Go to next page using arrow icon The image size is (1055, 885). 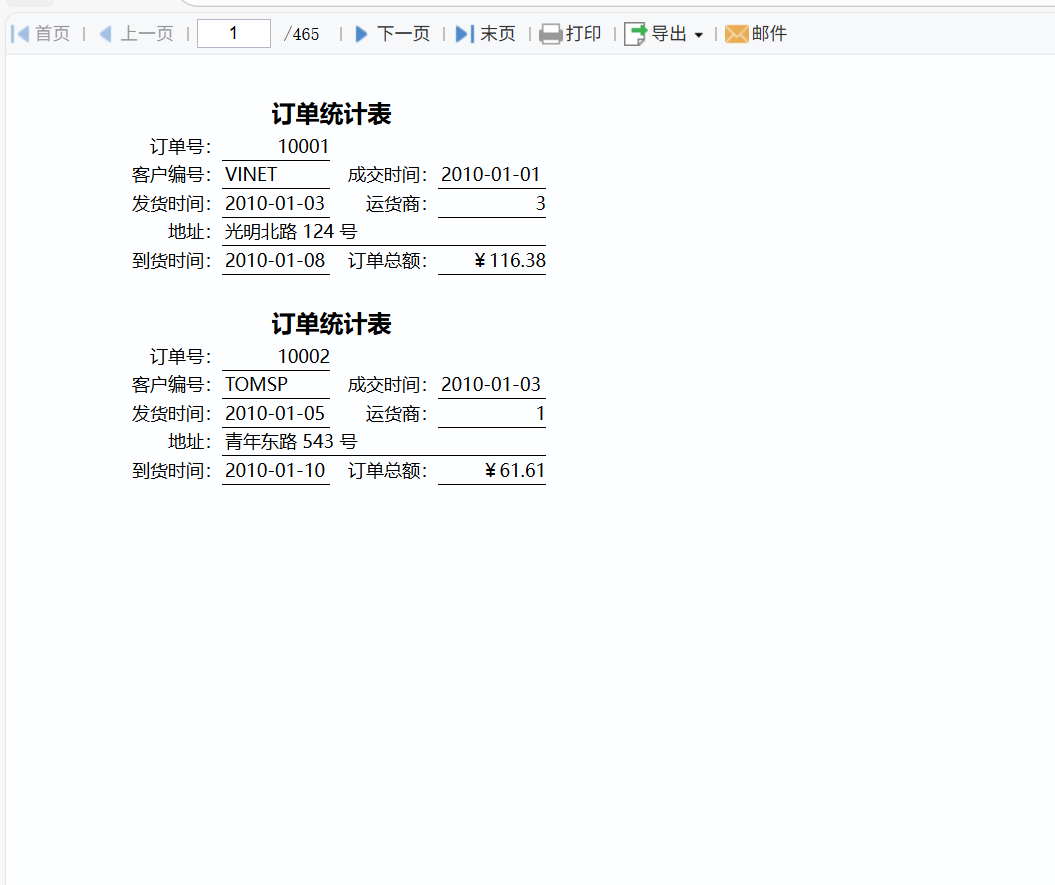362,34
